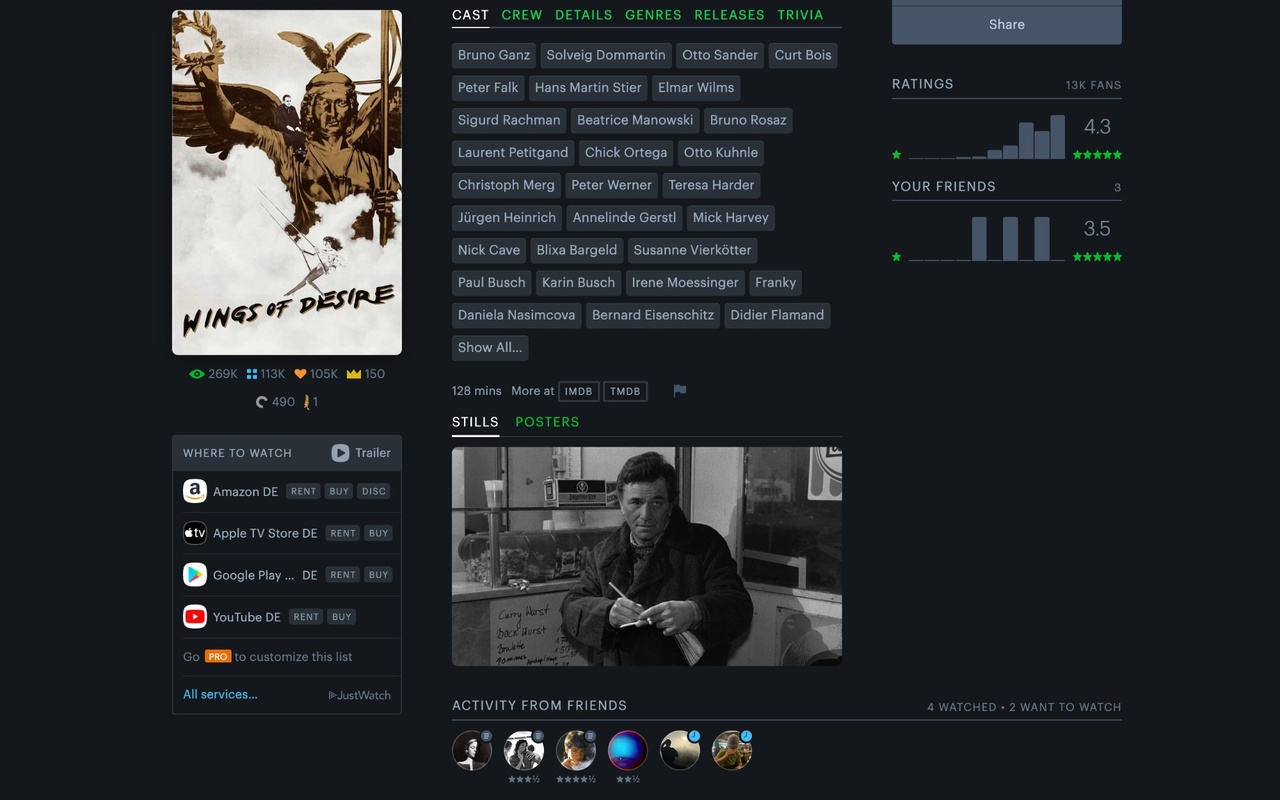The image size is (1280, 800).
Task: Open Curt Bois cast page
Action: point(803,55)
